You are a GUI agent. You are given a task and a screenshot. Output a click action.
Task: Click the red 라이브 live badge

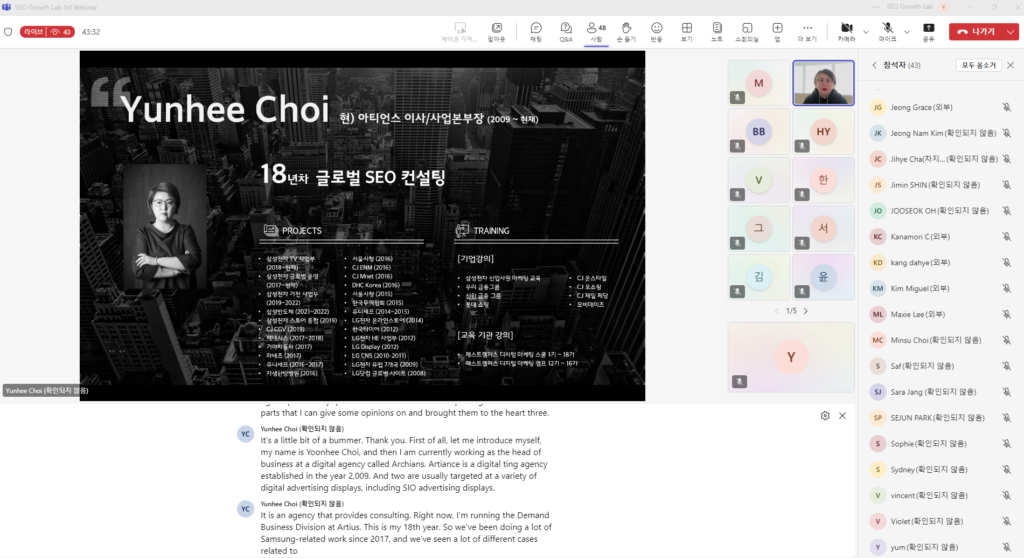[x=47, y=31]
